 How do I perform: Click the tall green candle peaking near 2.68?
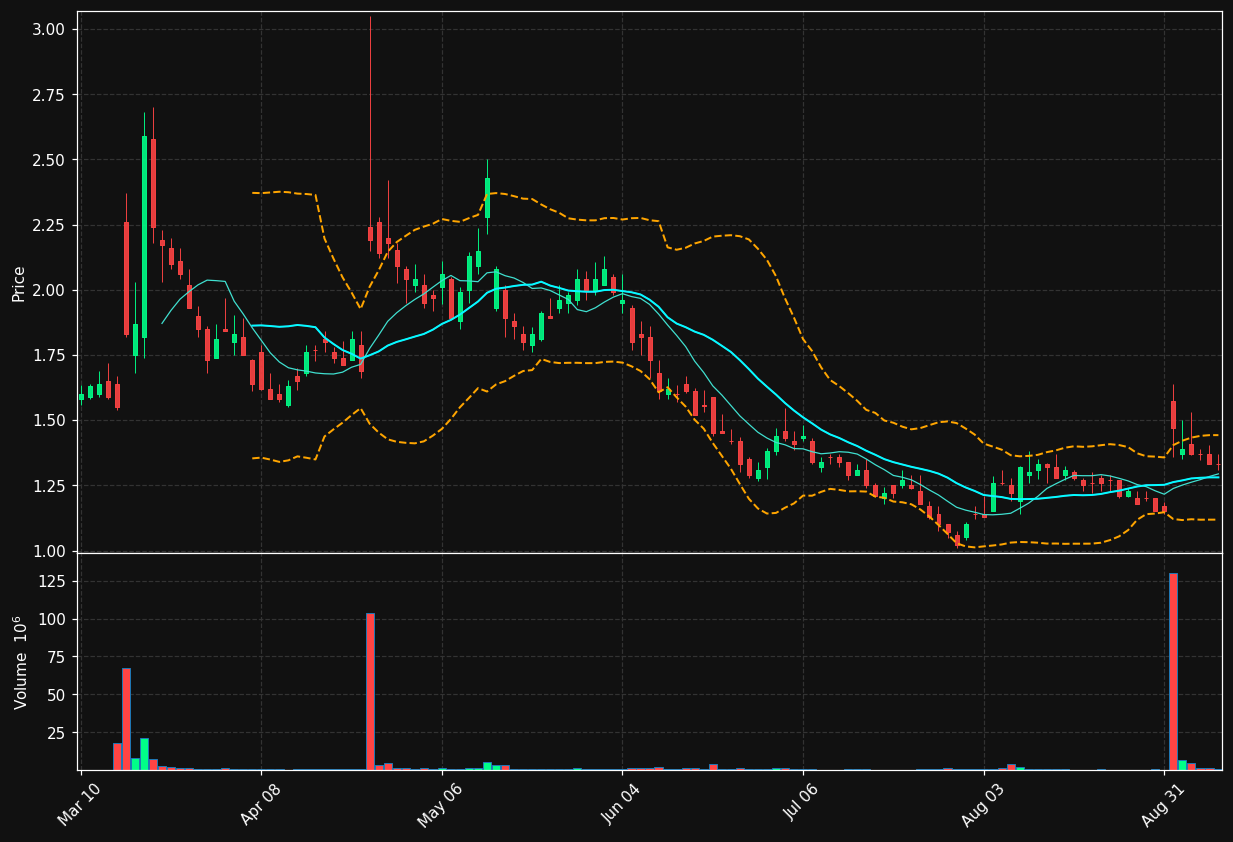pyautogui.click(x=144, y=237)
